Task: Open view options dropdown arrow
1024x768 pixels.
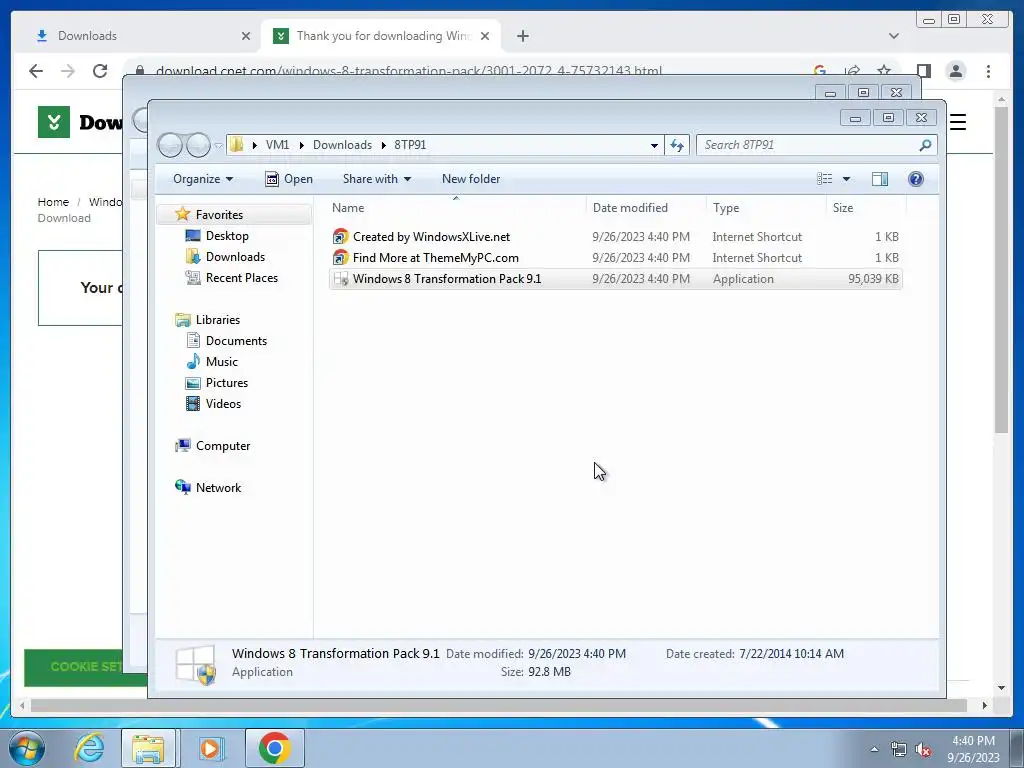Action: [x=846, y=179]
